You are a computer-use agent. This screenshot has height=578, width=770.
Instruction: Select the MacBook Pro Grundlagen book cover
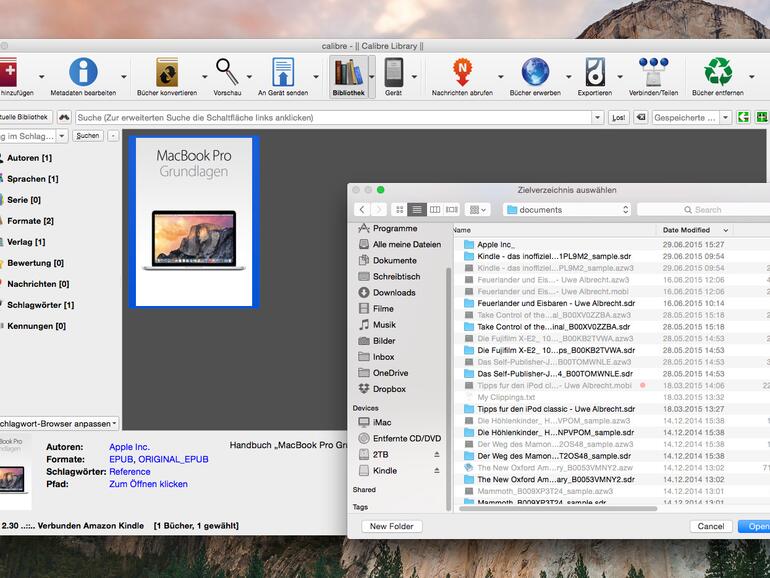pyautogui.click(x=194, y=222)
